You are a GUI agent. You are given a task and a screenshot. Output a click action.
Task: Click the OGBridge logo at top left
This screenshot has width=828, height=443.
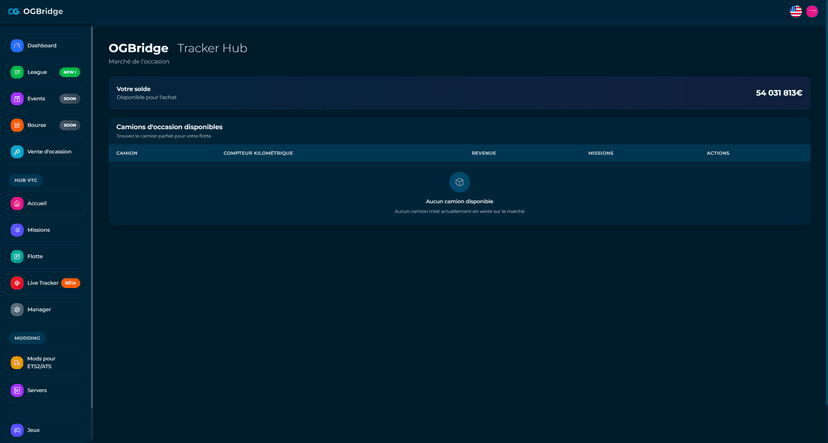(x=35, y=11)
